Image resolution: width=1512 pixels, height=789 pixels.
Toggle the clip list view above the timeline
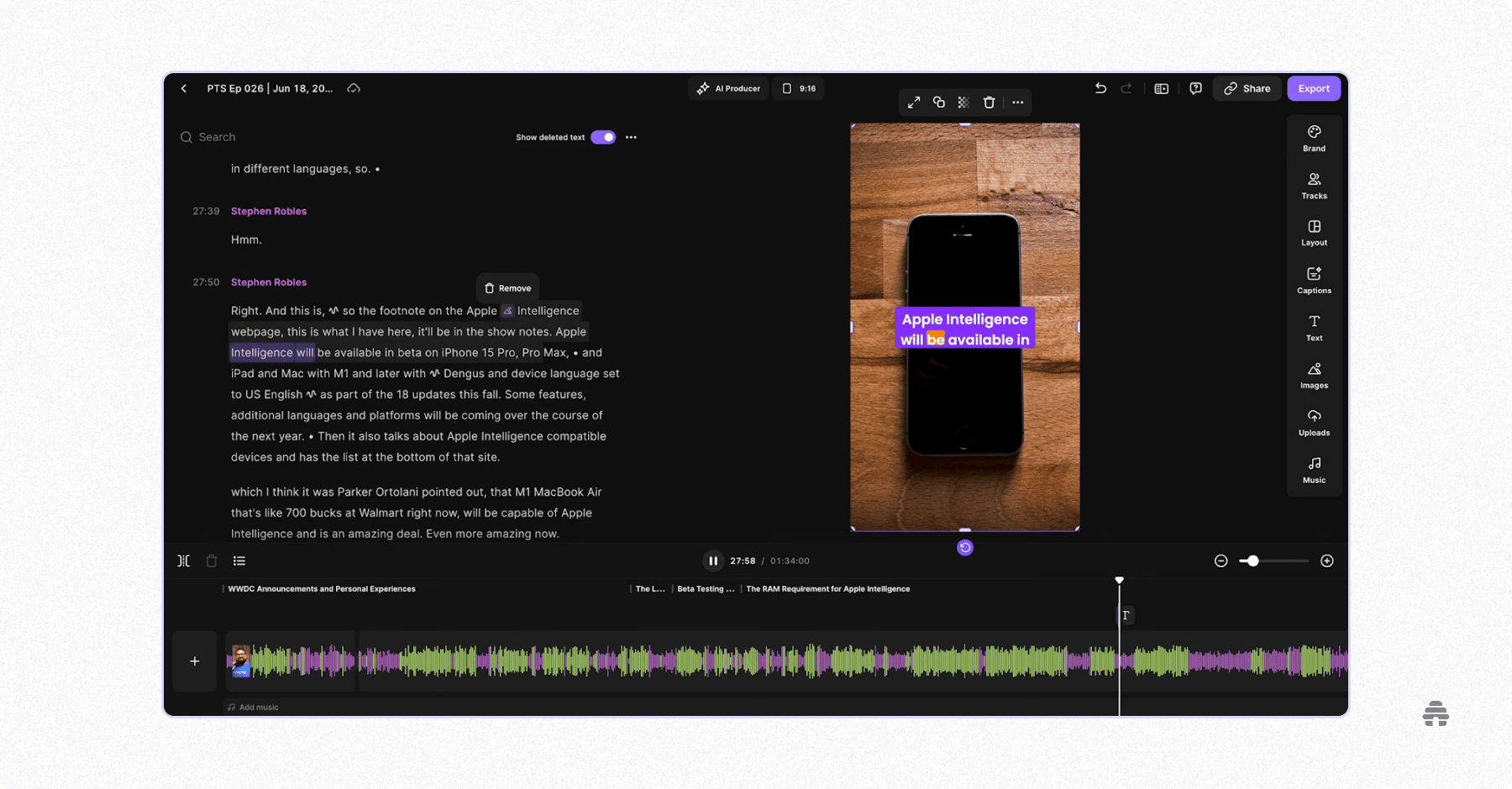(239, 560)
